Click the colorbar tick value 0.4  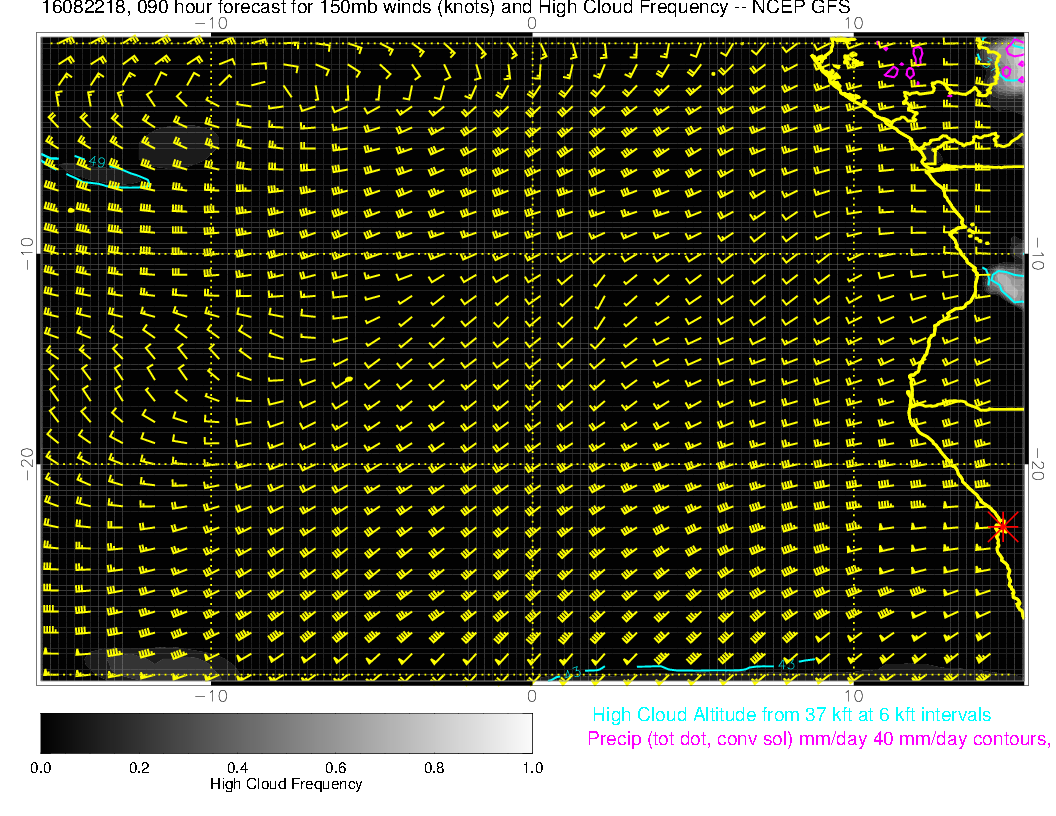coord(238,768)
